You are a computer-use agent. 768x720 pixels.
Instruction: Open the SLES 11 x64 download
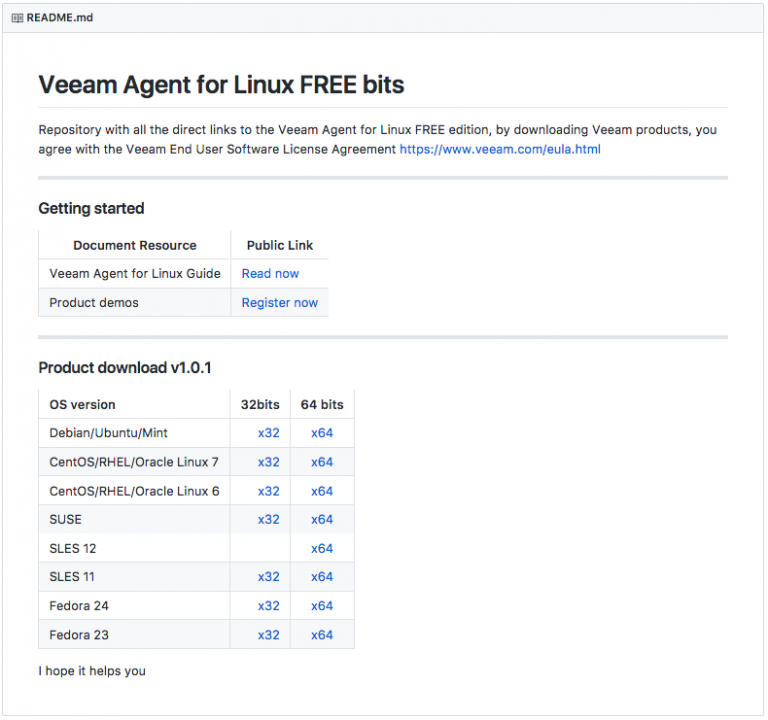point(322,576)
